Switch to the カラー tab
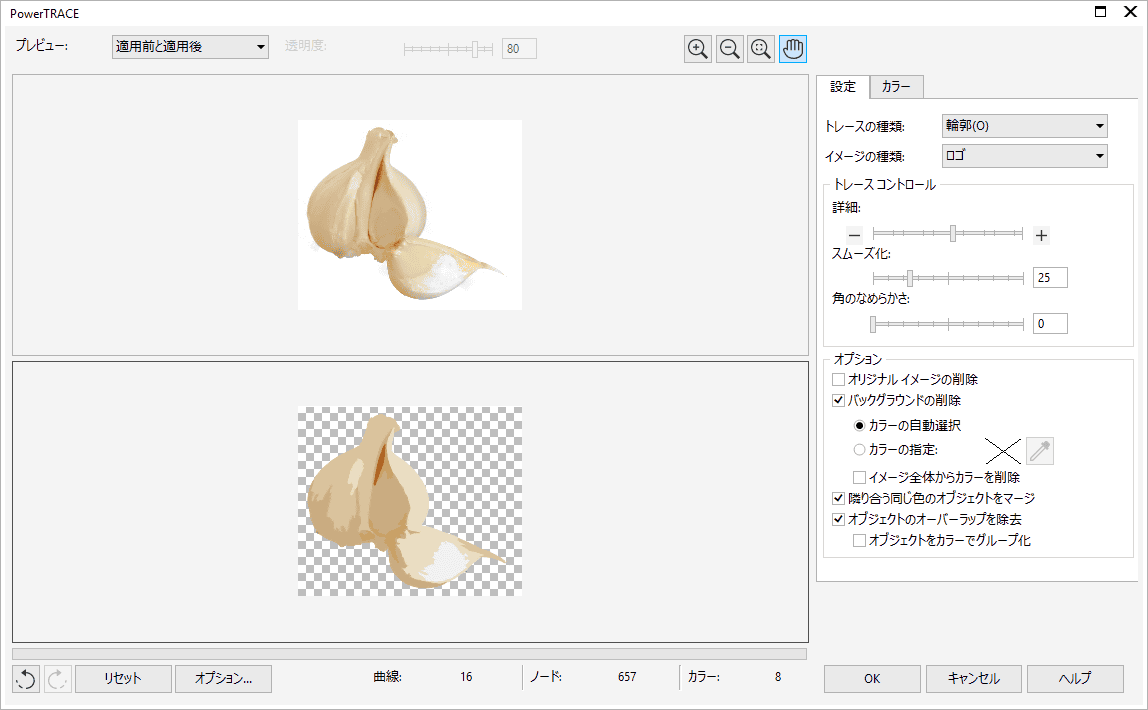This screenshot has height=710, width=1148. pyautogui.click(x=896, y=86)
